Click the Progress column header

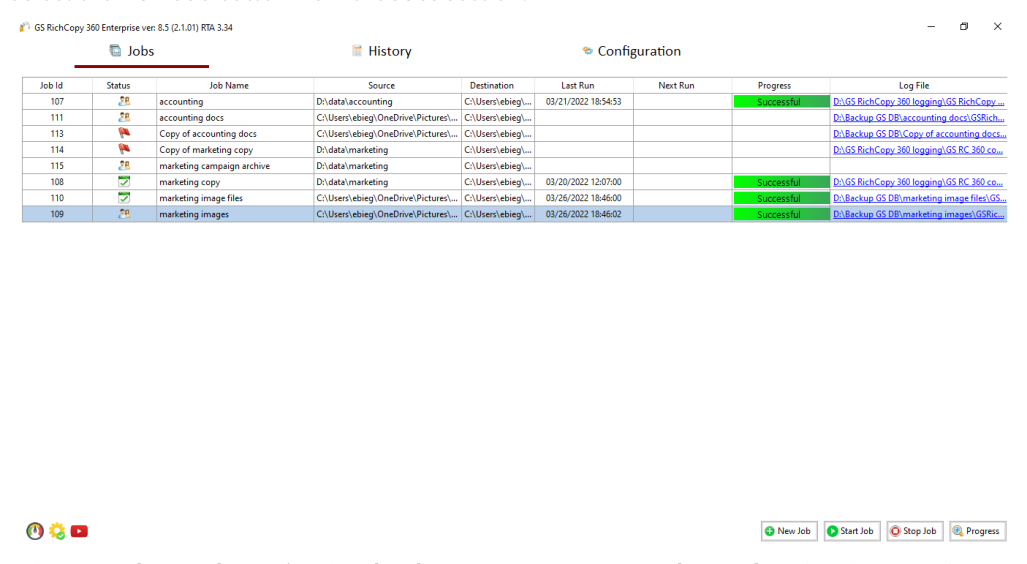pyautogui.click(x=781, y=85)
